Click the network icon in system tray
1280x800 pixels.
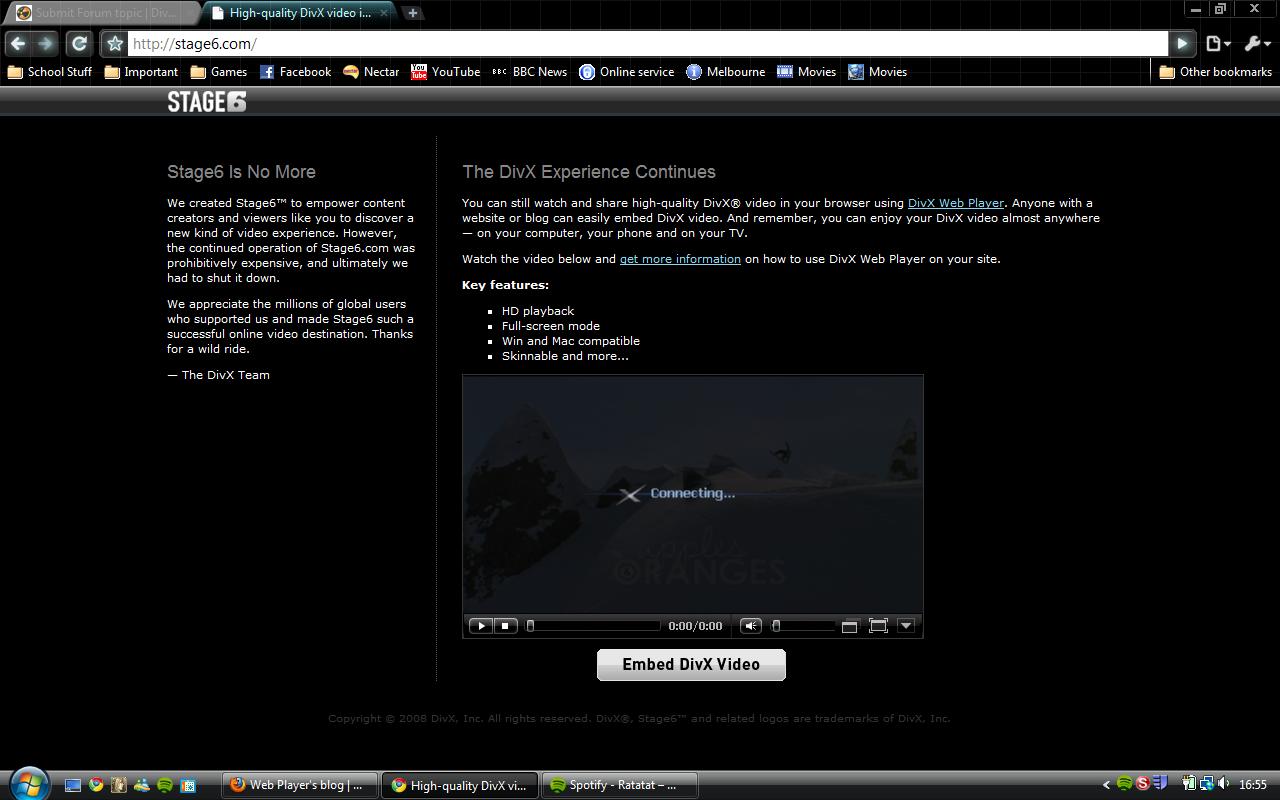[1207, 785]
